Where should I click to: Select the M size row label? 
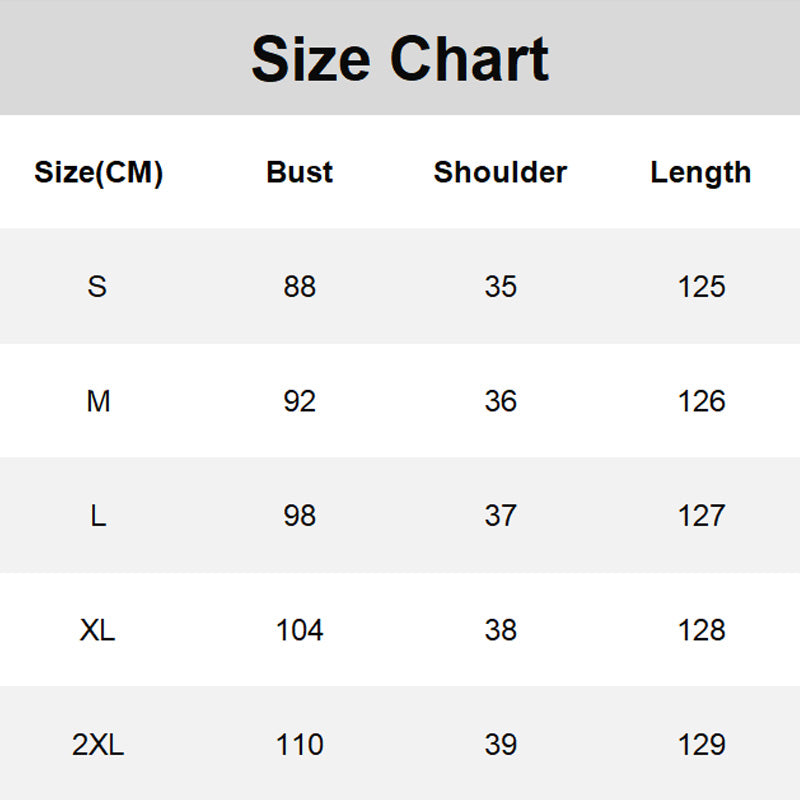(98, 401)
